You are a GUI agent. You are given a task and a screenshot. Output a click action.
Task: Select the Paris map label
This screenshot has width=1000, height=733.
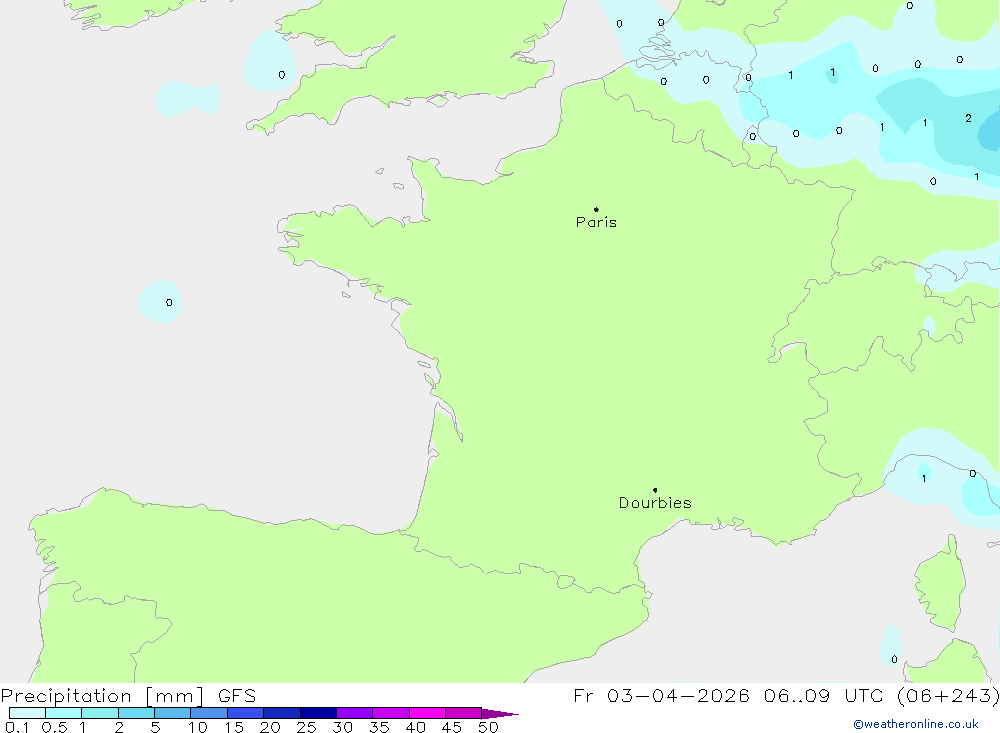coord(596,222)
